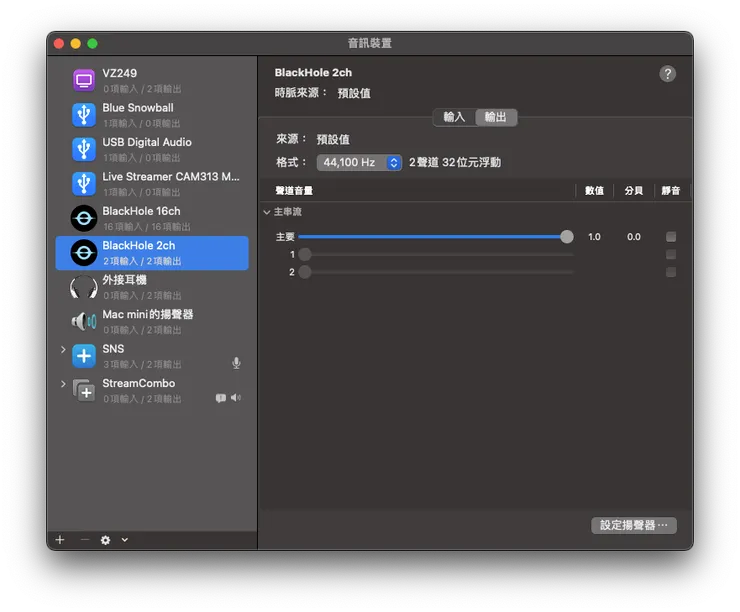Open the chevron menu beside the gear

pyautogui.click(x=125, y=540)
